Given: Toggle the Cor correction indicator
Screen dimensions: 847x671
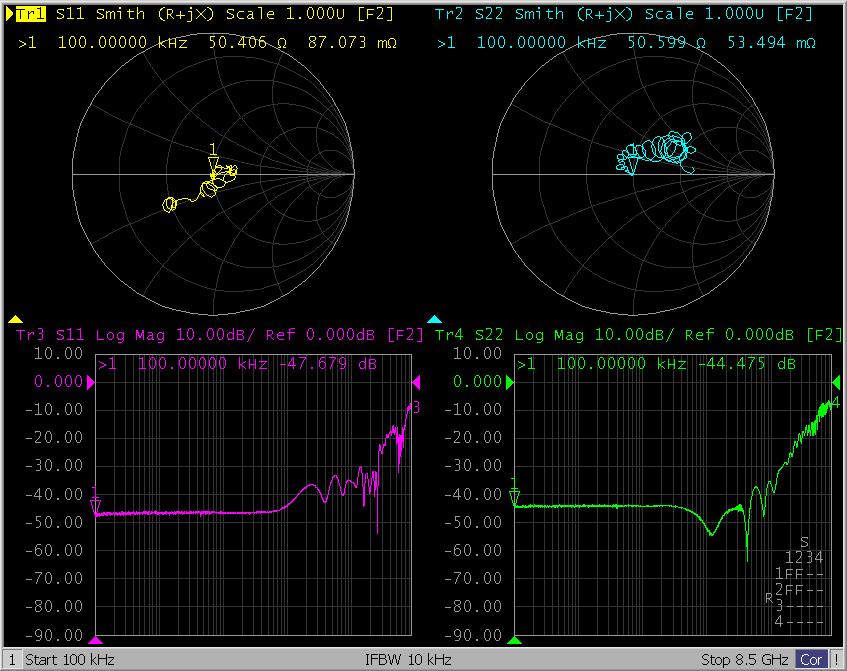Looking at the screenshot, I should point(811,660).
